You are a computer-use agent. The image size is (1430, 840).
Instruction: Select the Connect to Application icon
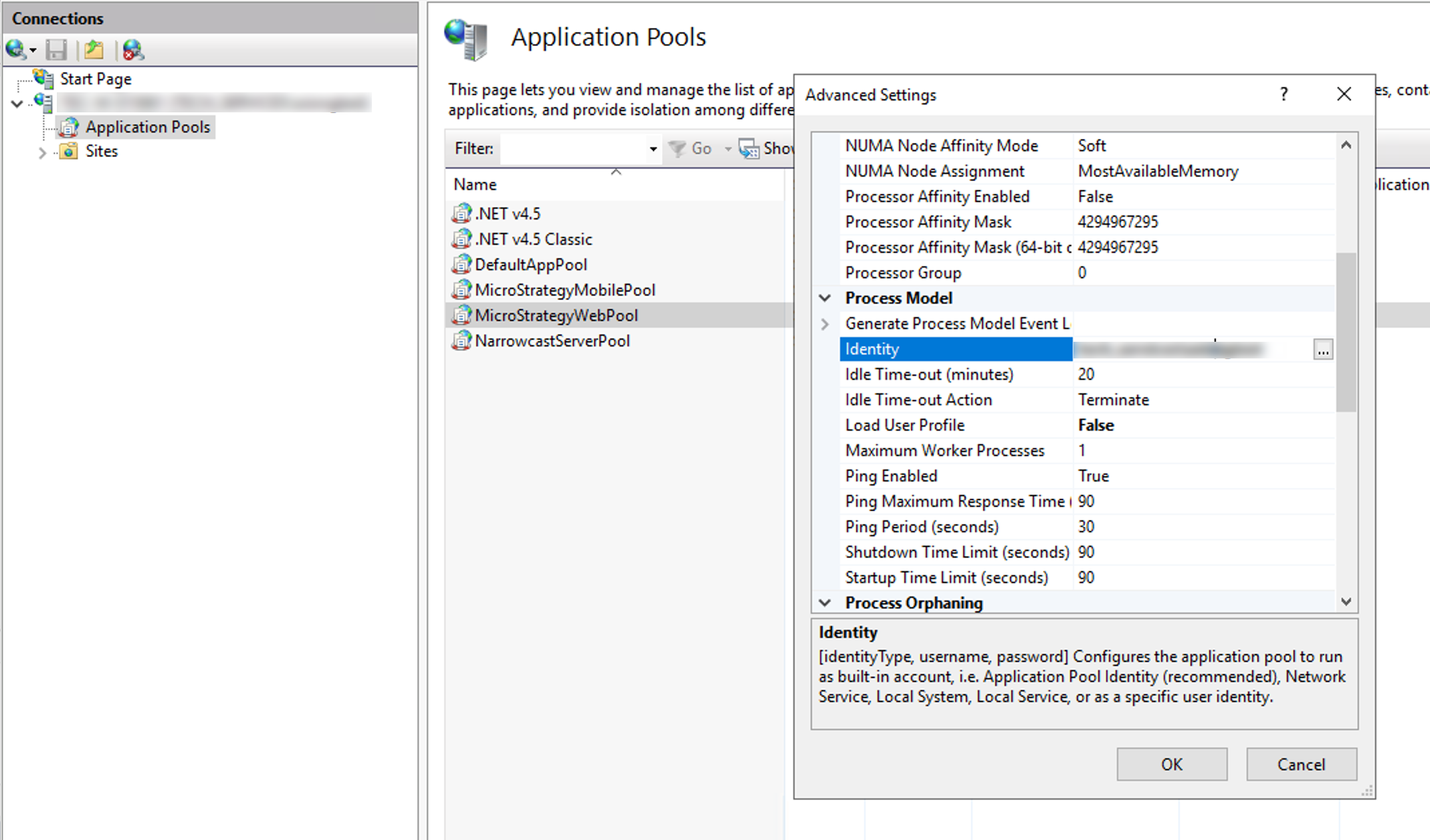(94, 49)
